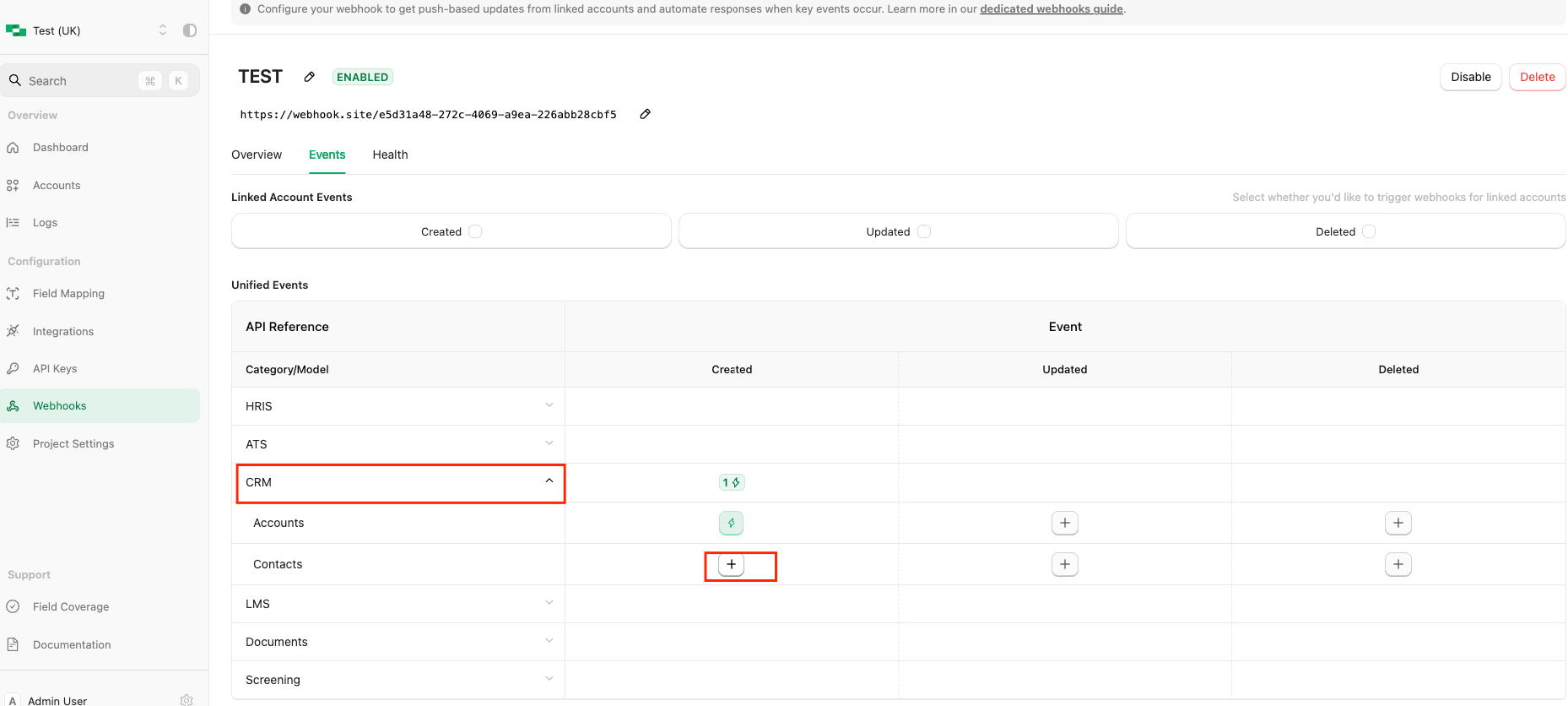Click the Delete webhook button
The image size is (1568, 706).
point(1537,77)
